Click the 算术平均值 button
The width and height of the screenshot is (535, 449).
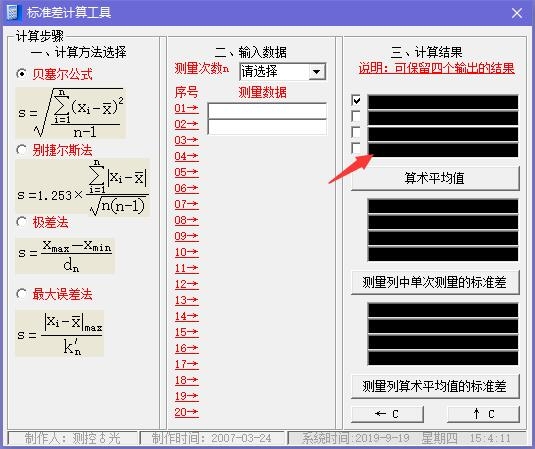click(x=435, y=178)
